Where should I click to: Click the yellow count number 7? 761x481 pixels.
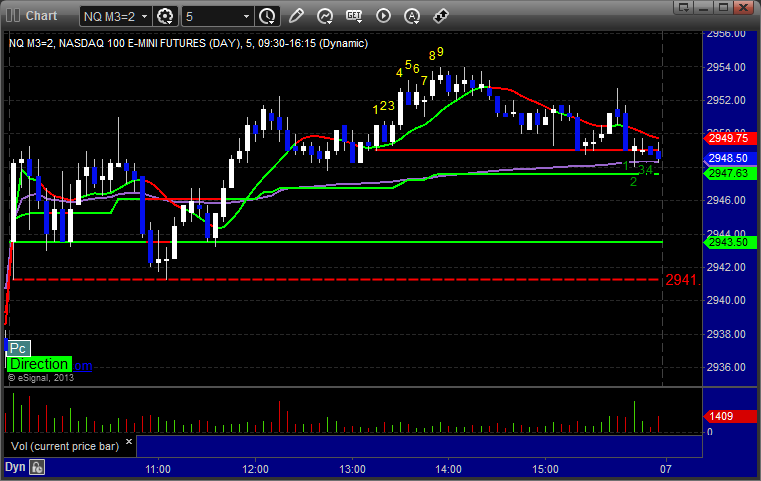[424, 80]
